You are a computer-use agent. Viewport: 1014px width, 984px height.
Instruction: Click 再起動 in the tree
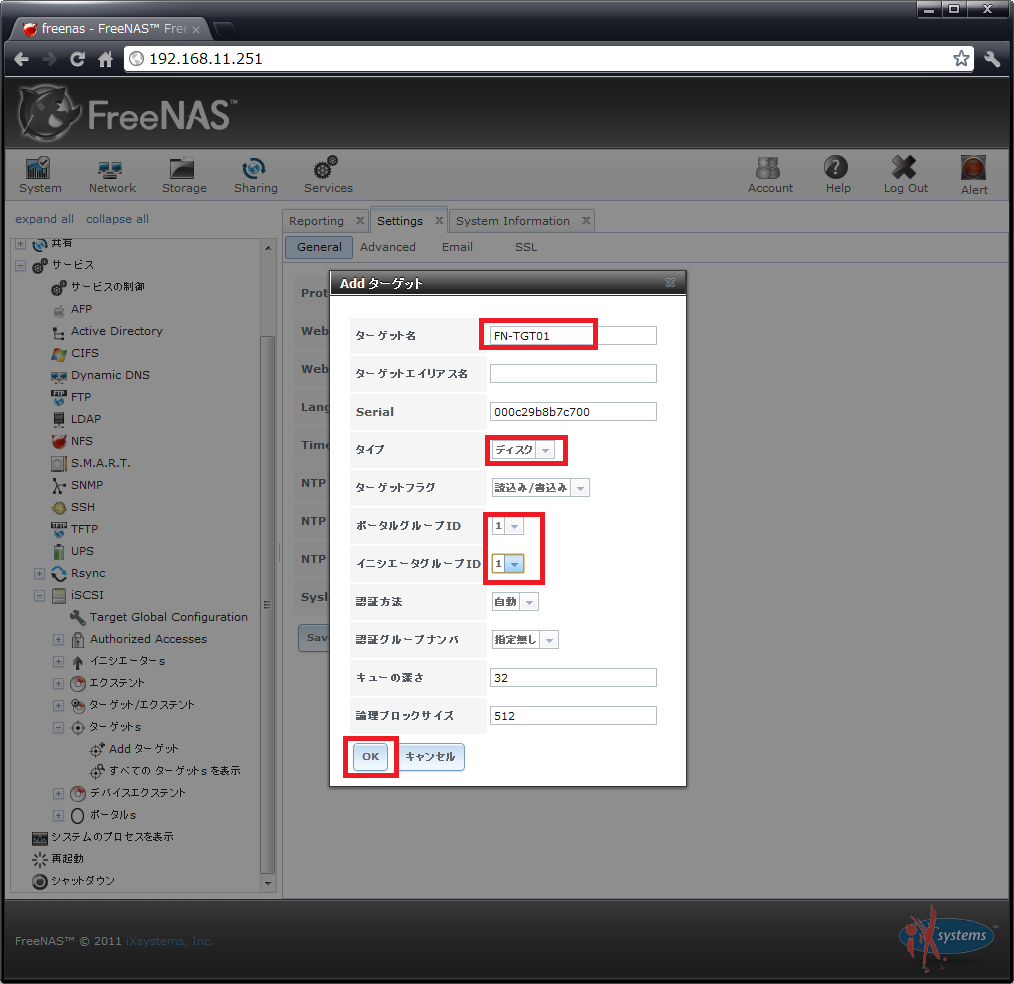67,859
